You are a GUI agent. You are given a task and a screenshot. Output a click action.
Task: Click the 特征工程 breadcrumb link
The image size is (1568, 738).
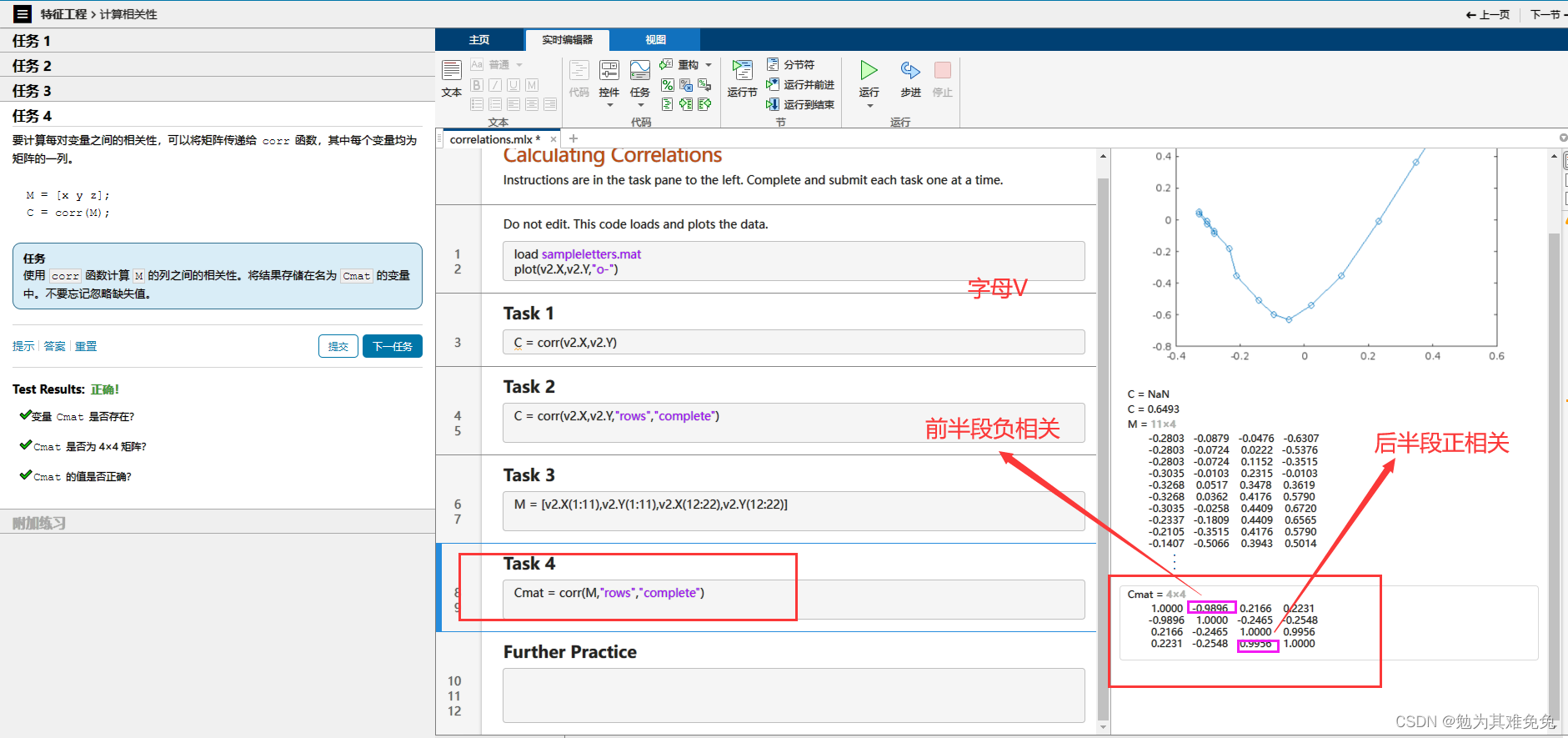(64, 14)
